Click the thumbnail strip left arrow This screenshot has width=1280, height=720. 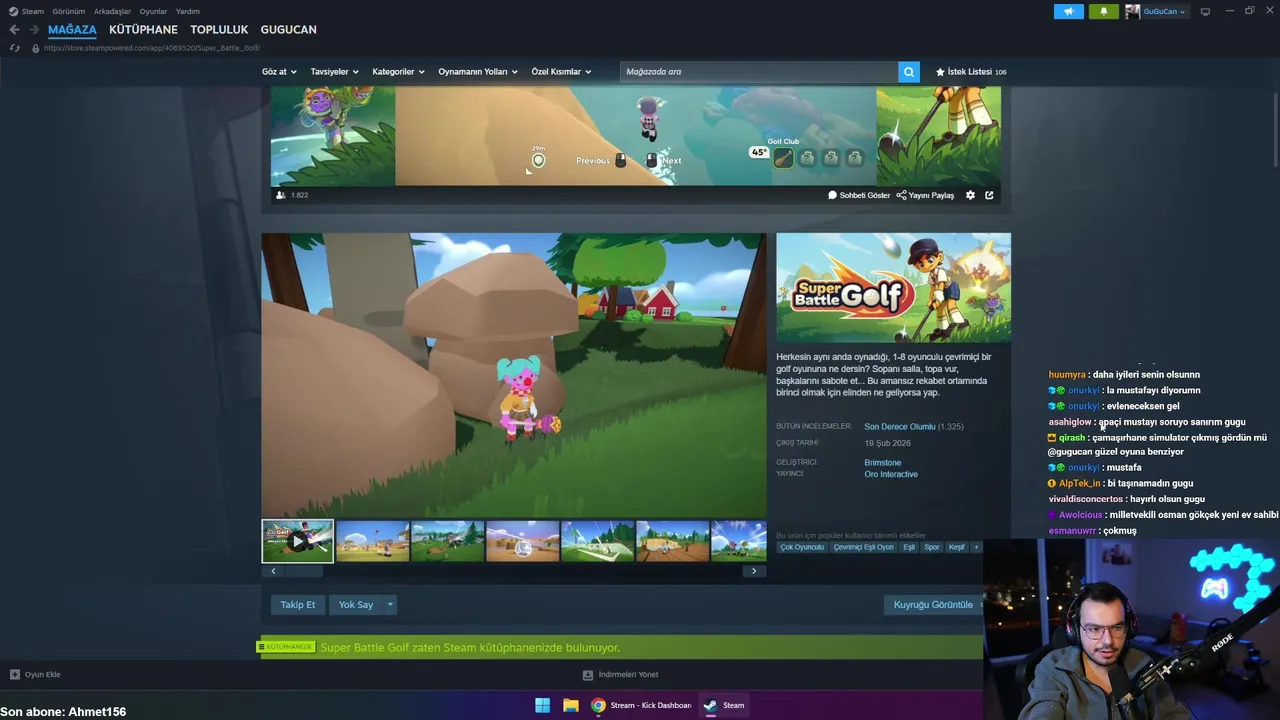click(x=273, y=571)
